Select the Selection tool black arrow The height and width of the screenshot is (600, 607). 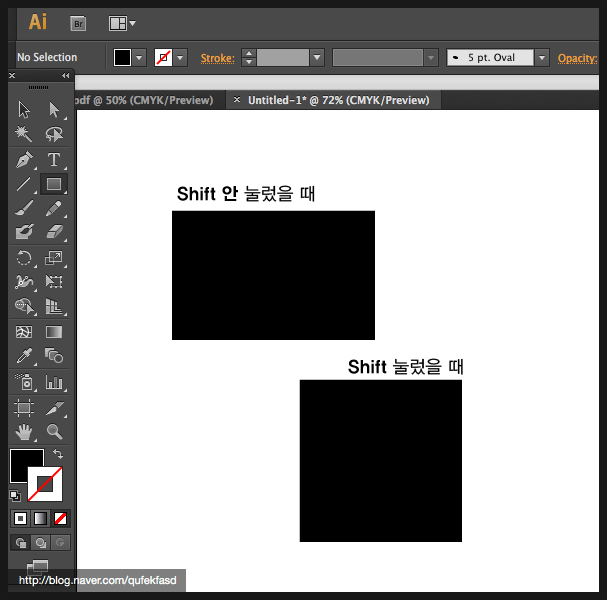(24, 110)
